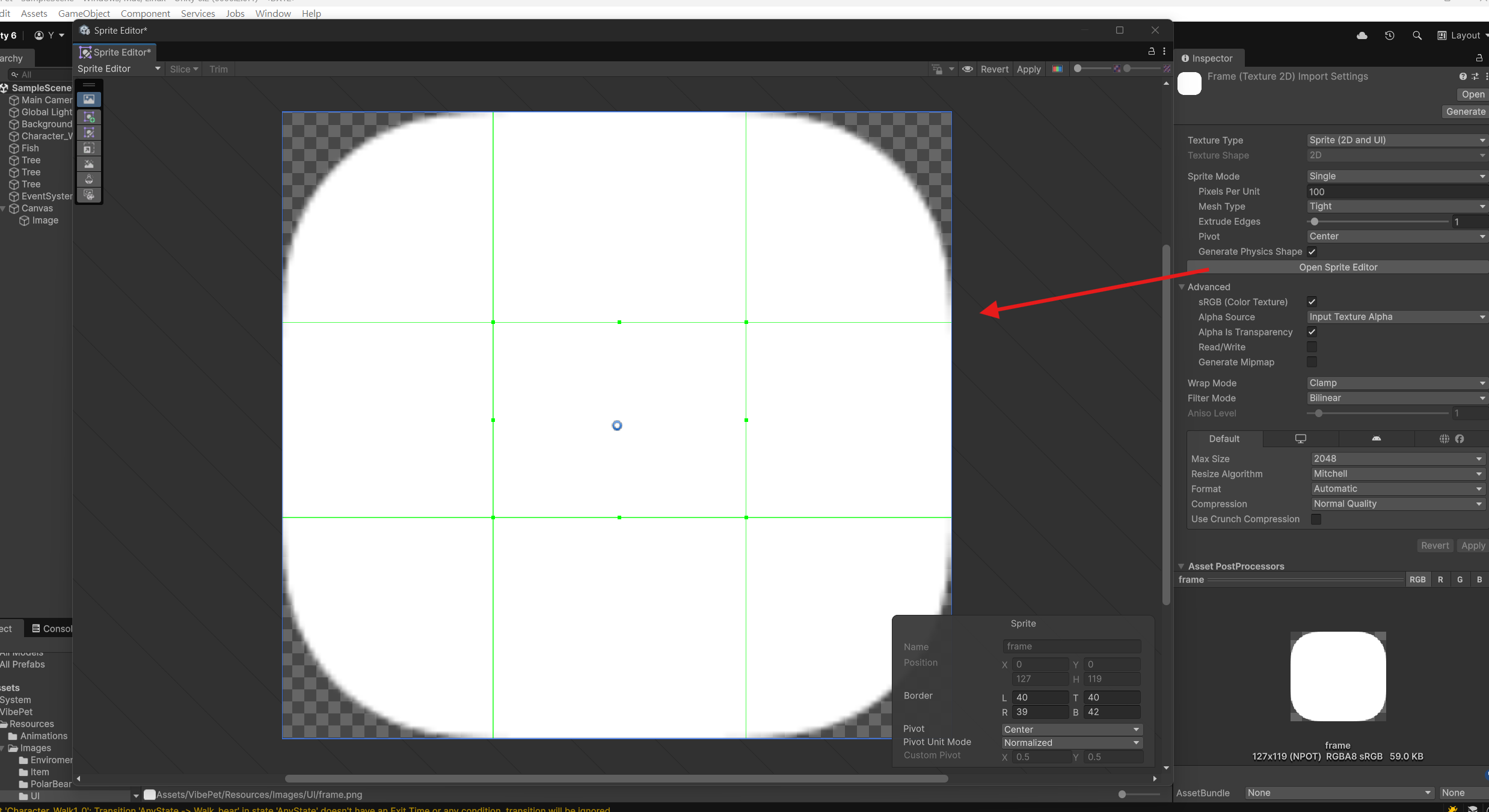Toggle the eye preview visibility in Sprite Editor
Image resolution: width=1489 pixels, height=812 pixels.
pos(968,69)
